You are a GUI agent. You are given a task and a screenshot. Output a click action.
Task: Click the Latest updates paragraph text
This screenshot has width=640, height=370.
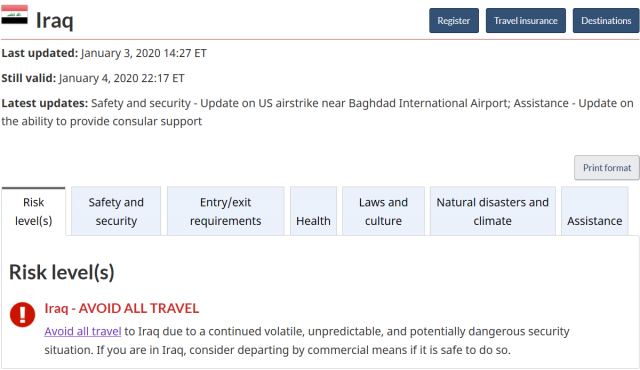tap(318, 112)
